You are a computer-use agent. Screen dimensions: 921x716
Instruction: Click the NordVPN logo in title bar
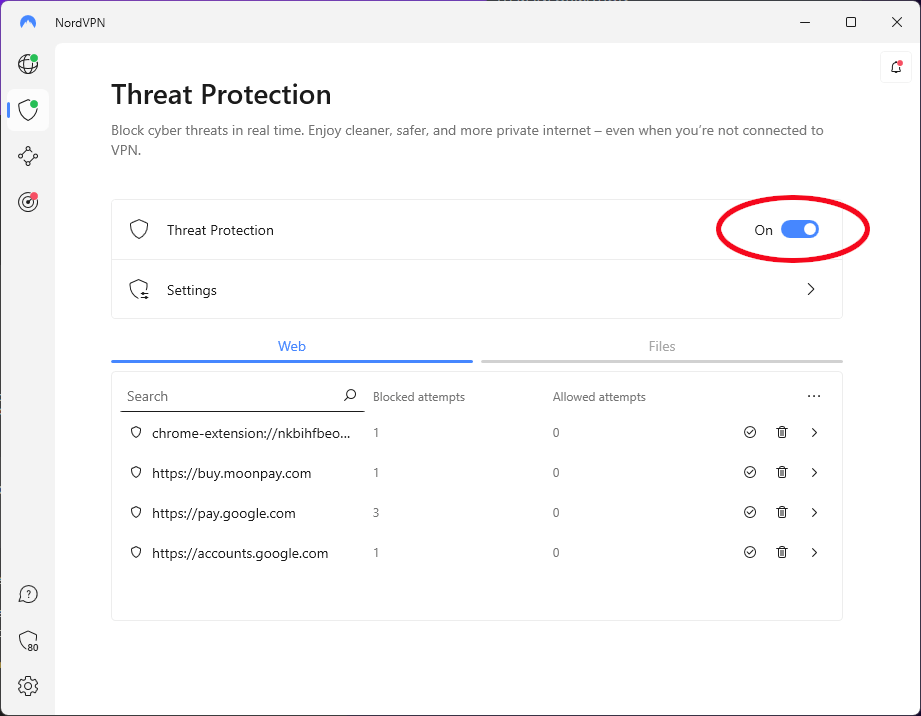tap(28, 22)
